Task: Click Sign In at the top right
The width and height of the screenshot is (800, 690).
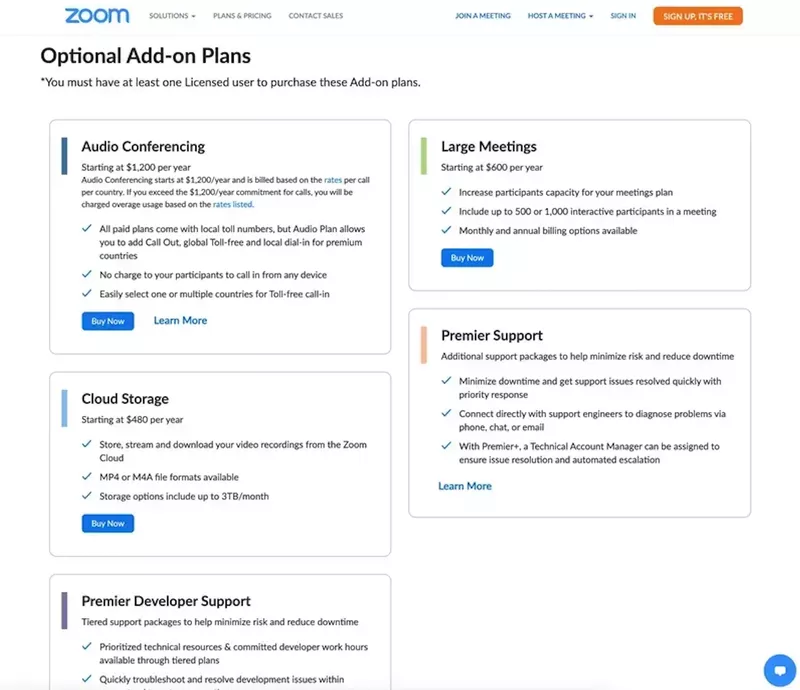Action: (x=623, y=15)
